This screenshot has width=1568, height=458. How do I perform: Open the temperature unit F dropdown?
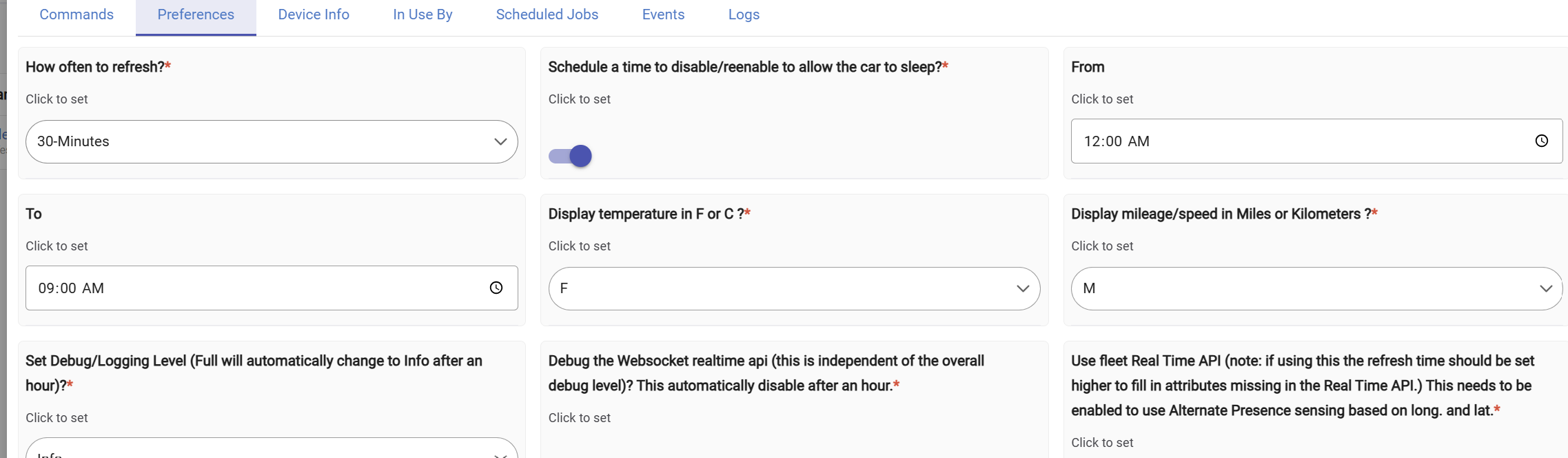793,288
